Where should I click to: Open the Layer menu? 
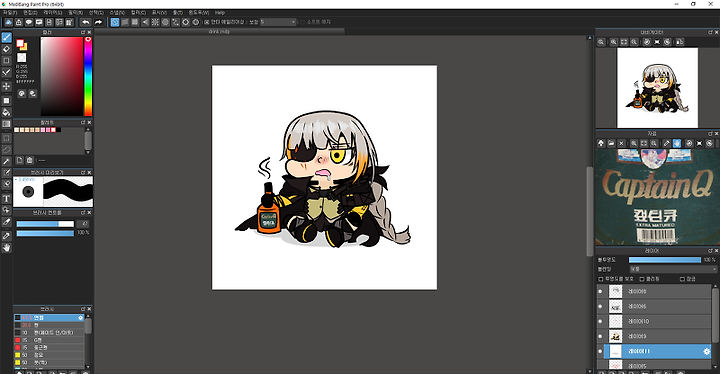pyautogui.click(x=52, y=13)
